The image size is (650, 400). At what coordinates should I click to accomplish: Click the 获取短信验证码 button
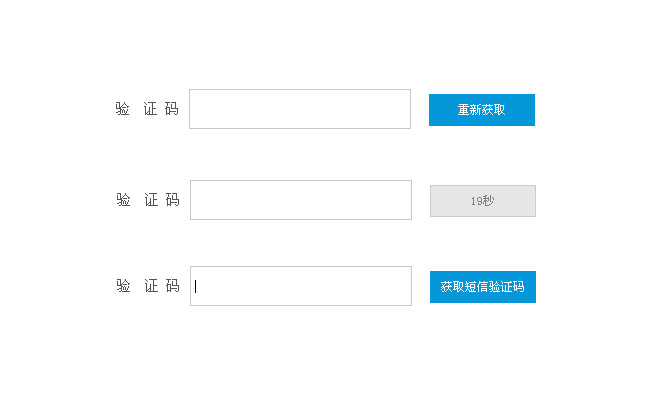pyautogui.click(x=482, y=287)
